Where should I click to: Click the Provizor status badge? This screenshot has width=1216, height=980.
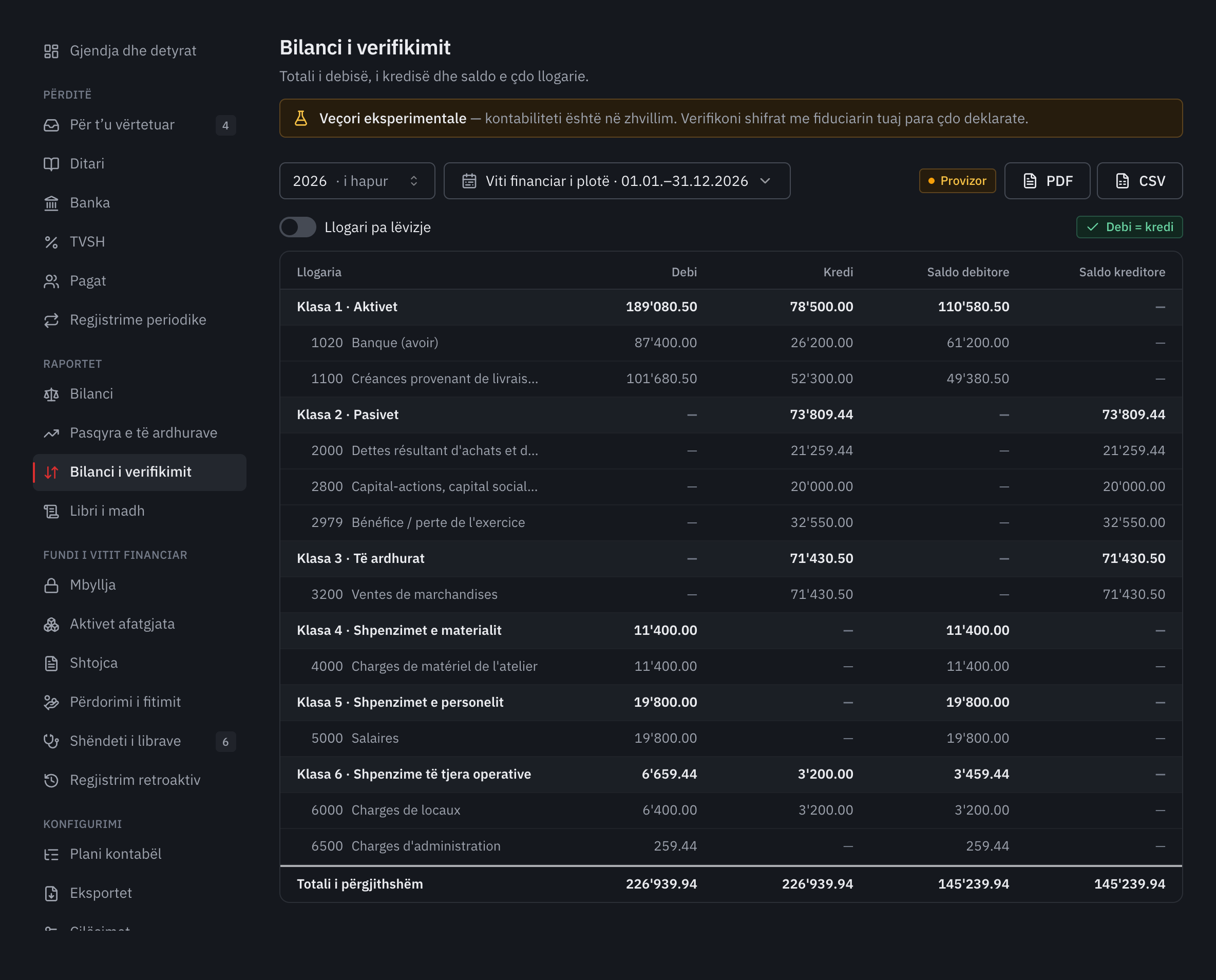957,181
